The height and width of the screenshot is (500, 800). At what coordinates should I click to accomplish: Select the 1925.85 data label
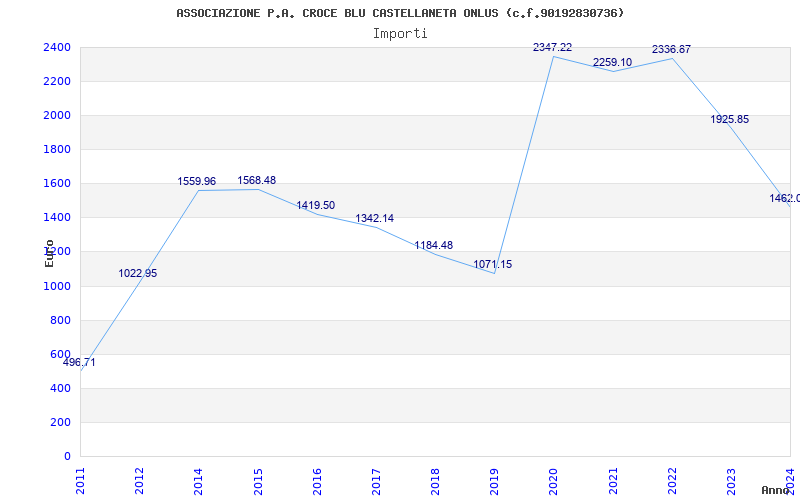click(x=730, y=119)
